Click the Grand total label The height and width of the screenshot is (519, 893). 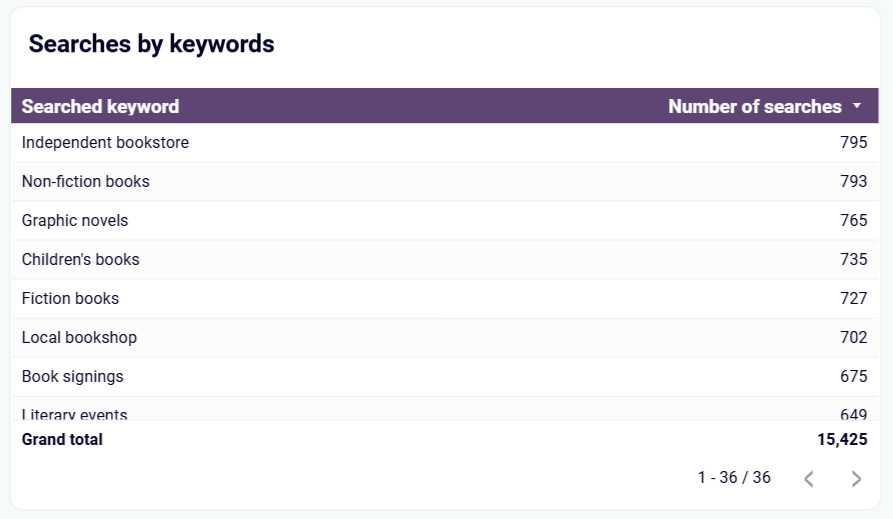pyautogui.click(x=62, y=439)
